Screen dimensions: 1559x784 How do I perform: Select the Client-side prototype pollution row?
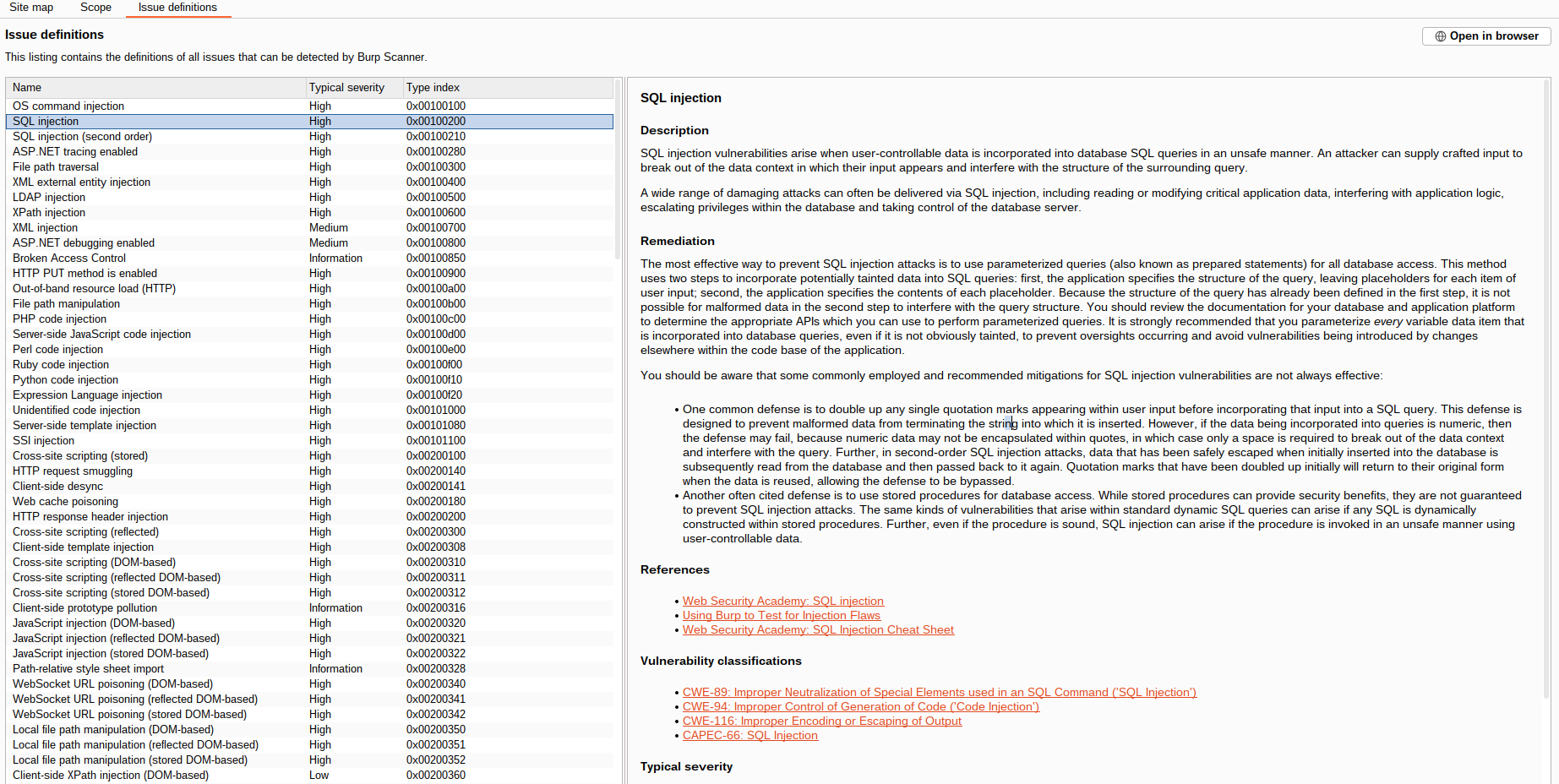pyautogui.click(x=309, y=608)
